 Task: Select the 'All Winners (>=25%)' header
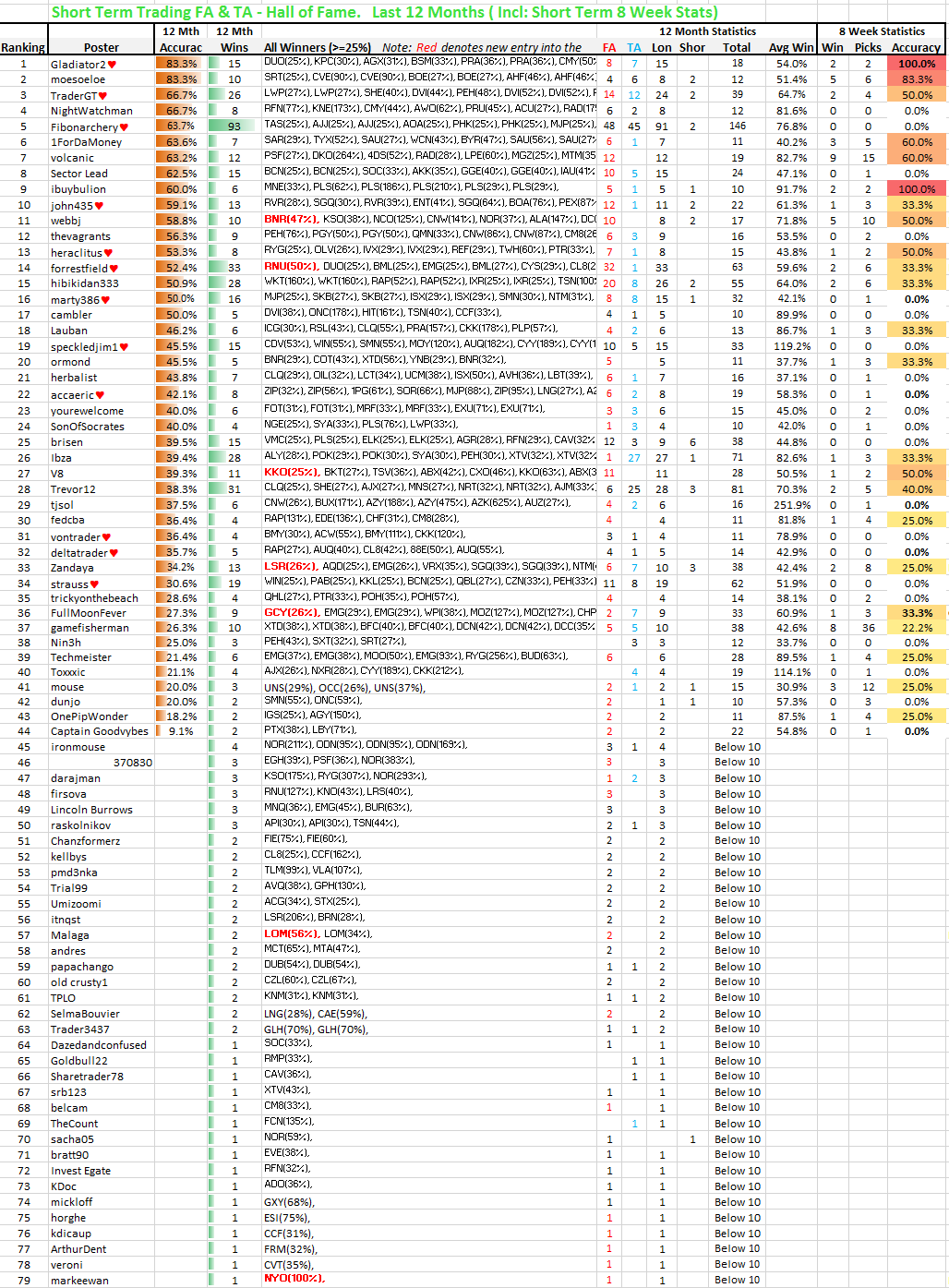(318, 48)
